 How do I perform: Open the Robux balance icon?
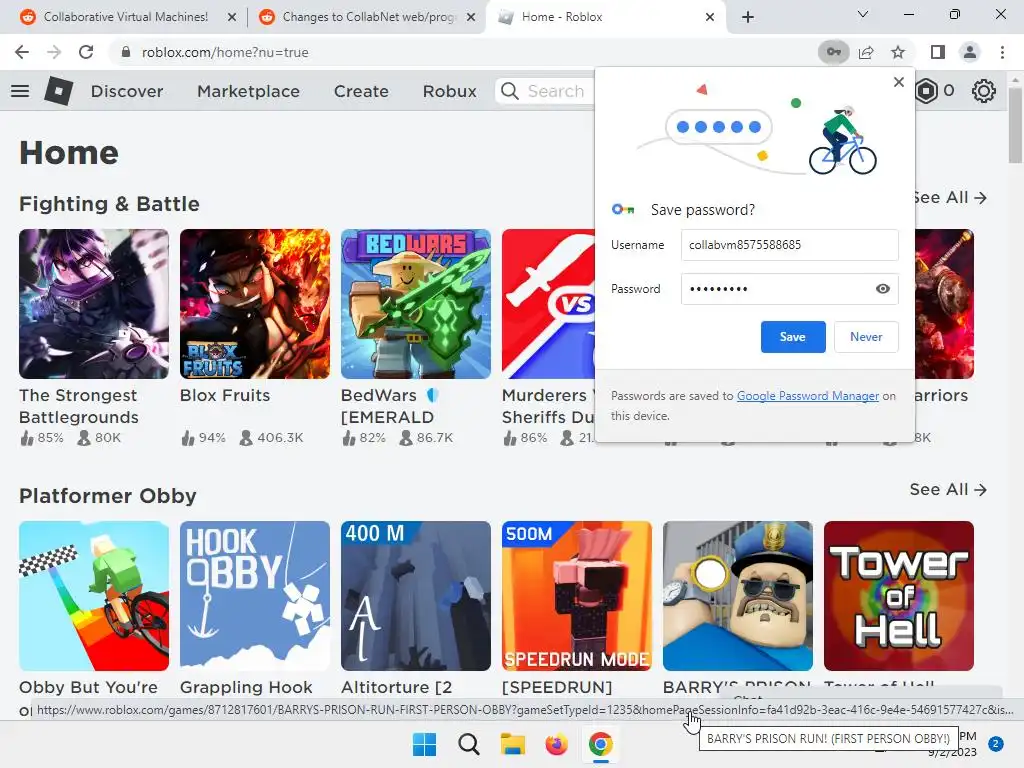(926, 91)
